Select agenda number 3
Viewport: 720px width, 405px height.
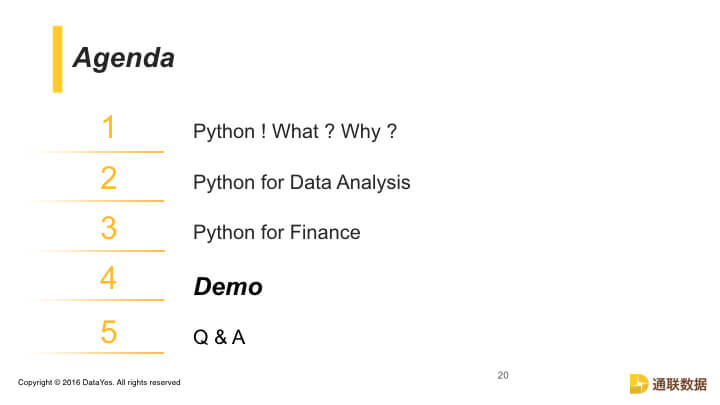point(109,228)
